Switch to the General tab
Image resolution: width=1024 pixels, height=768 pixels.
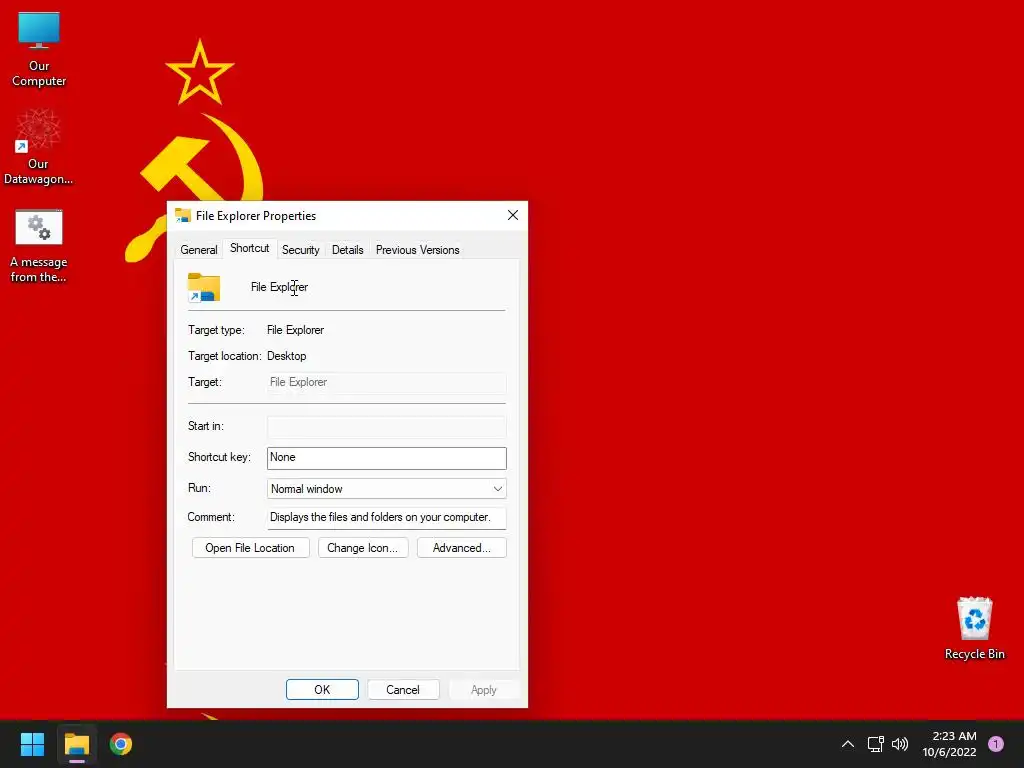199,249
